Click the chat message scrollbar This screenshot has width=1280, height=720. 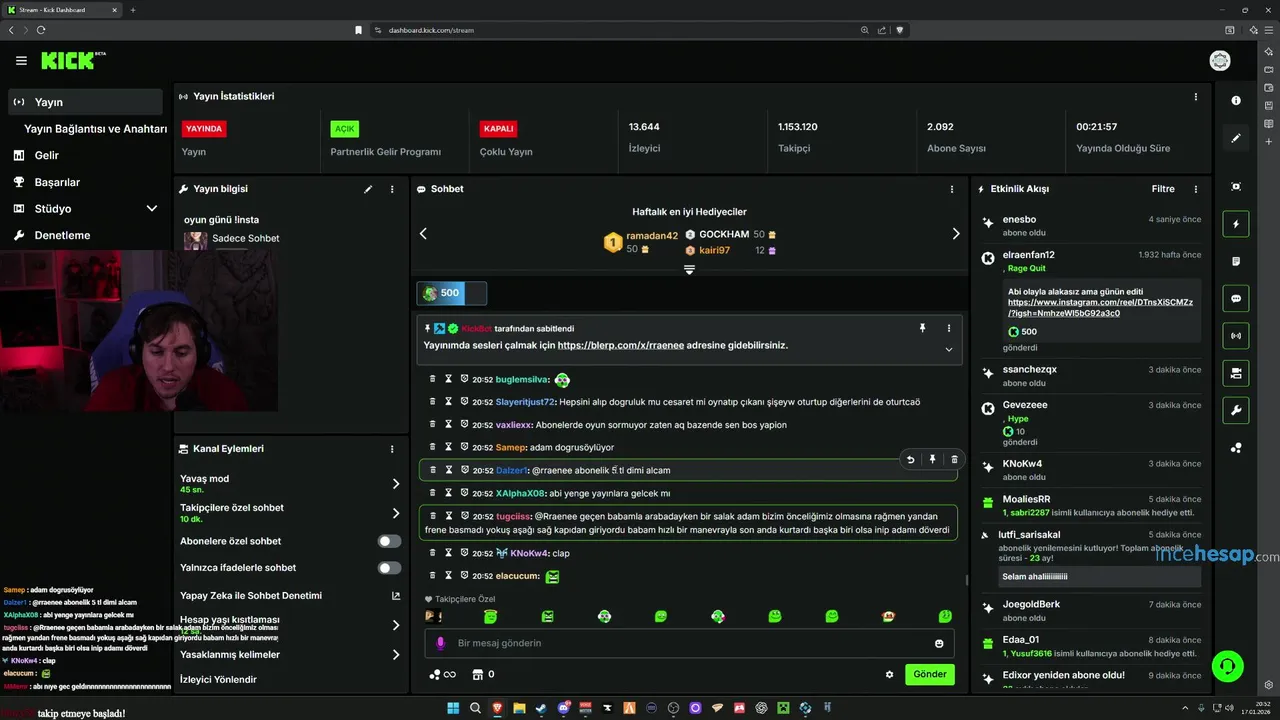[x=966, y=579]
